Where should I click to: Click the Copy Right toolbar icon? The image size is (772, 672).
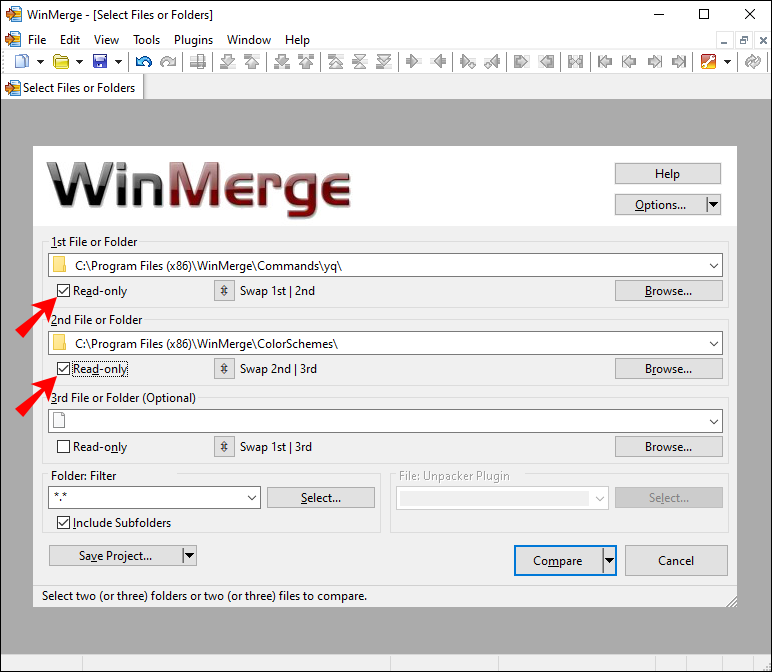413,62
